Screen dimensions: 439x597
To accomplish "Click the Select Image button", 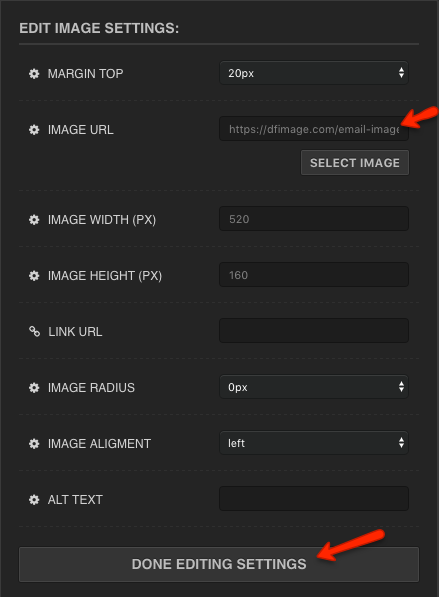I will click(x=355, y=163).
